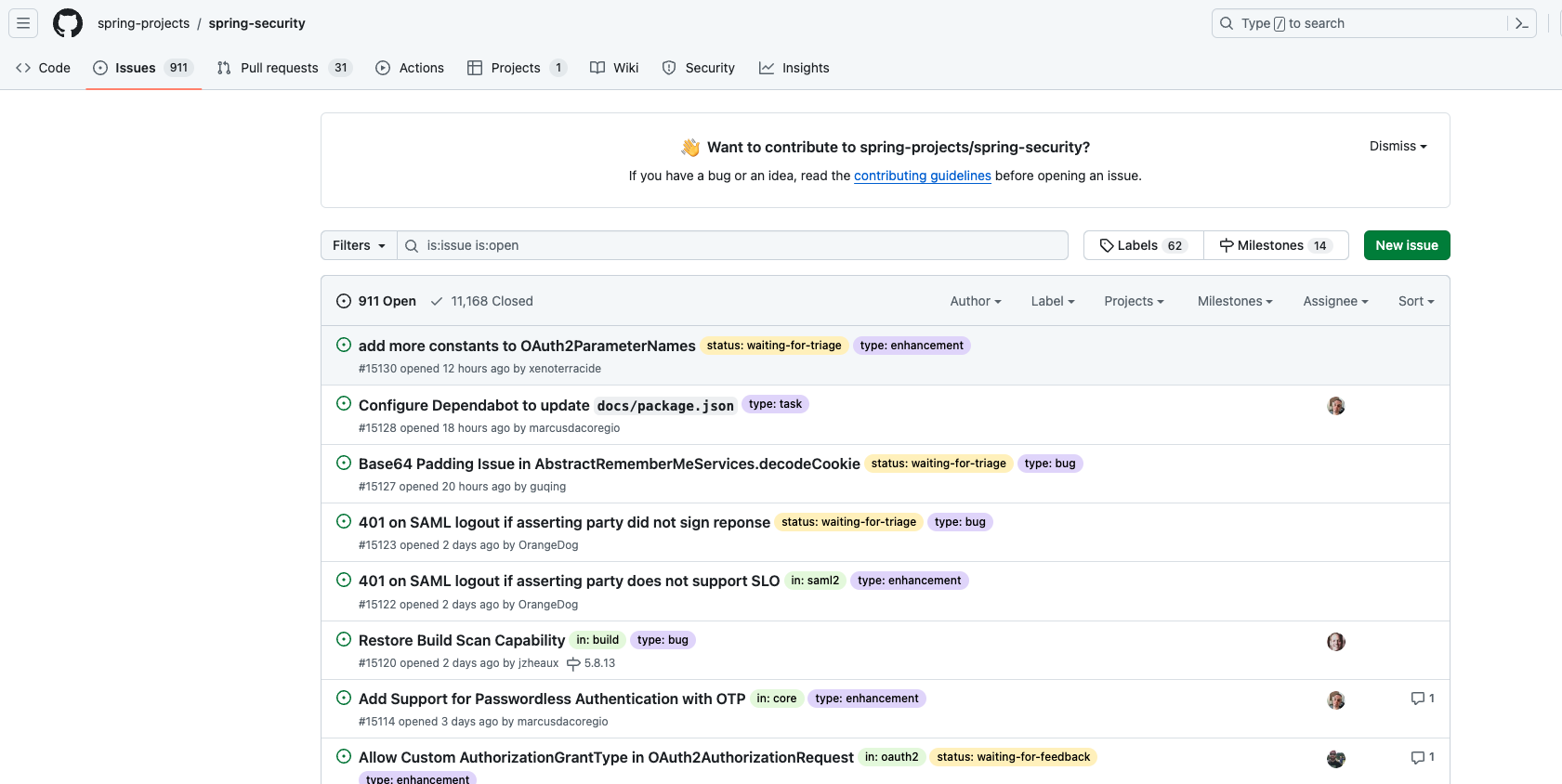Open the Wiki tab

tap(614, 68)
